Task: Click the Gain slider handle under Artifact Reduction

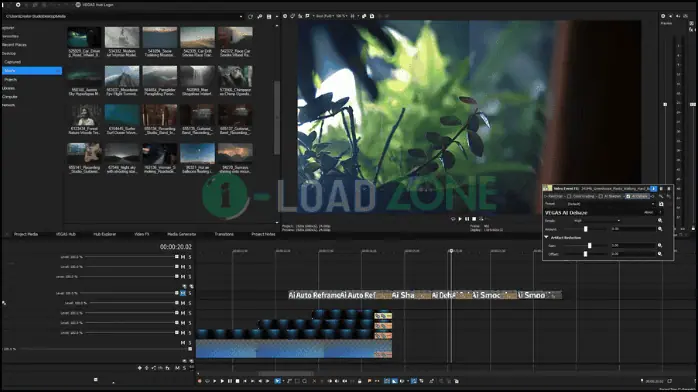Action: [x=589, y=246]
